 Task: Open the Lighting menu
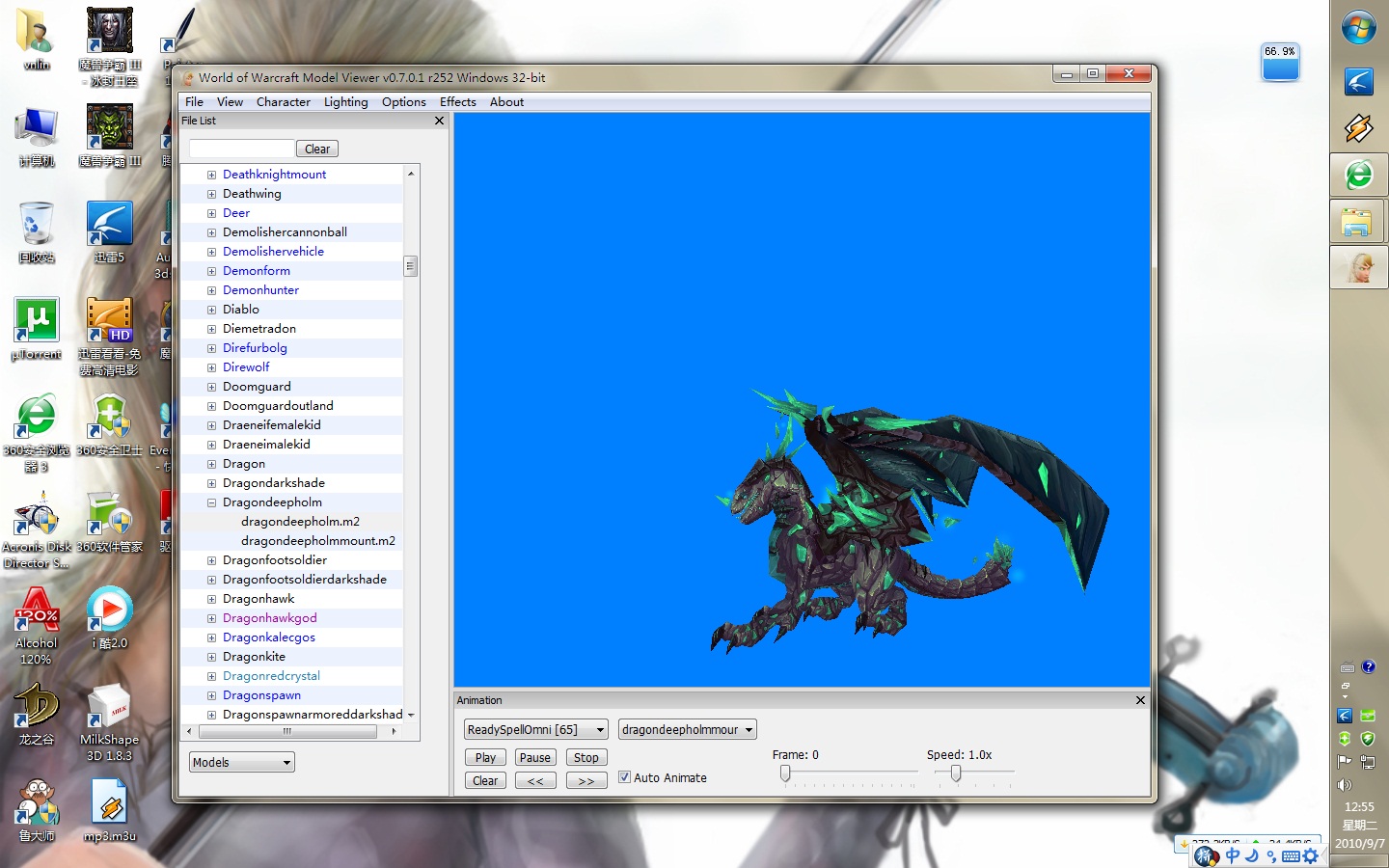click(x=345, y=101)
